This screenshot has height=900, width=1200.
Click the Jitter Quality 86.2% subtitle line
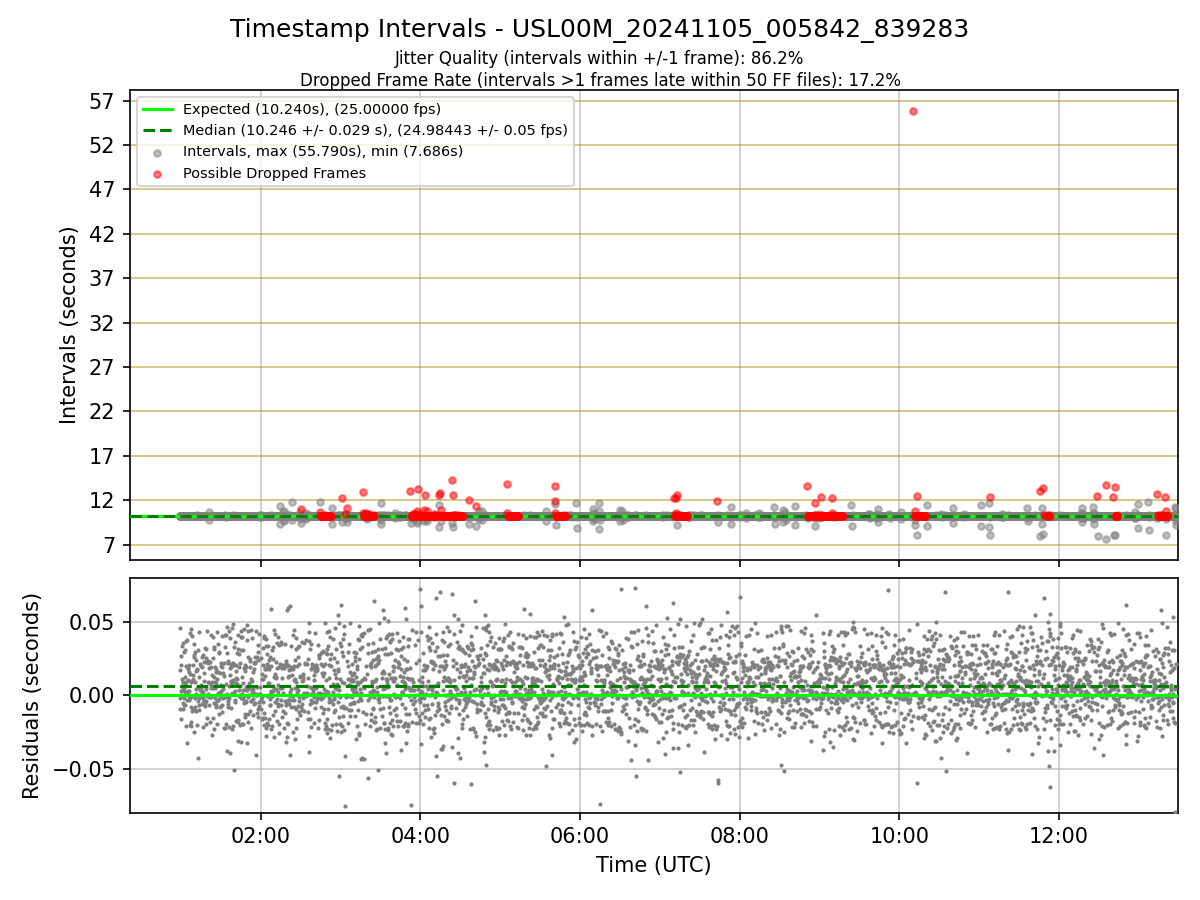(x=599, y=58)
